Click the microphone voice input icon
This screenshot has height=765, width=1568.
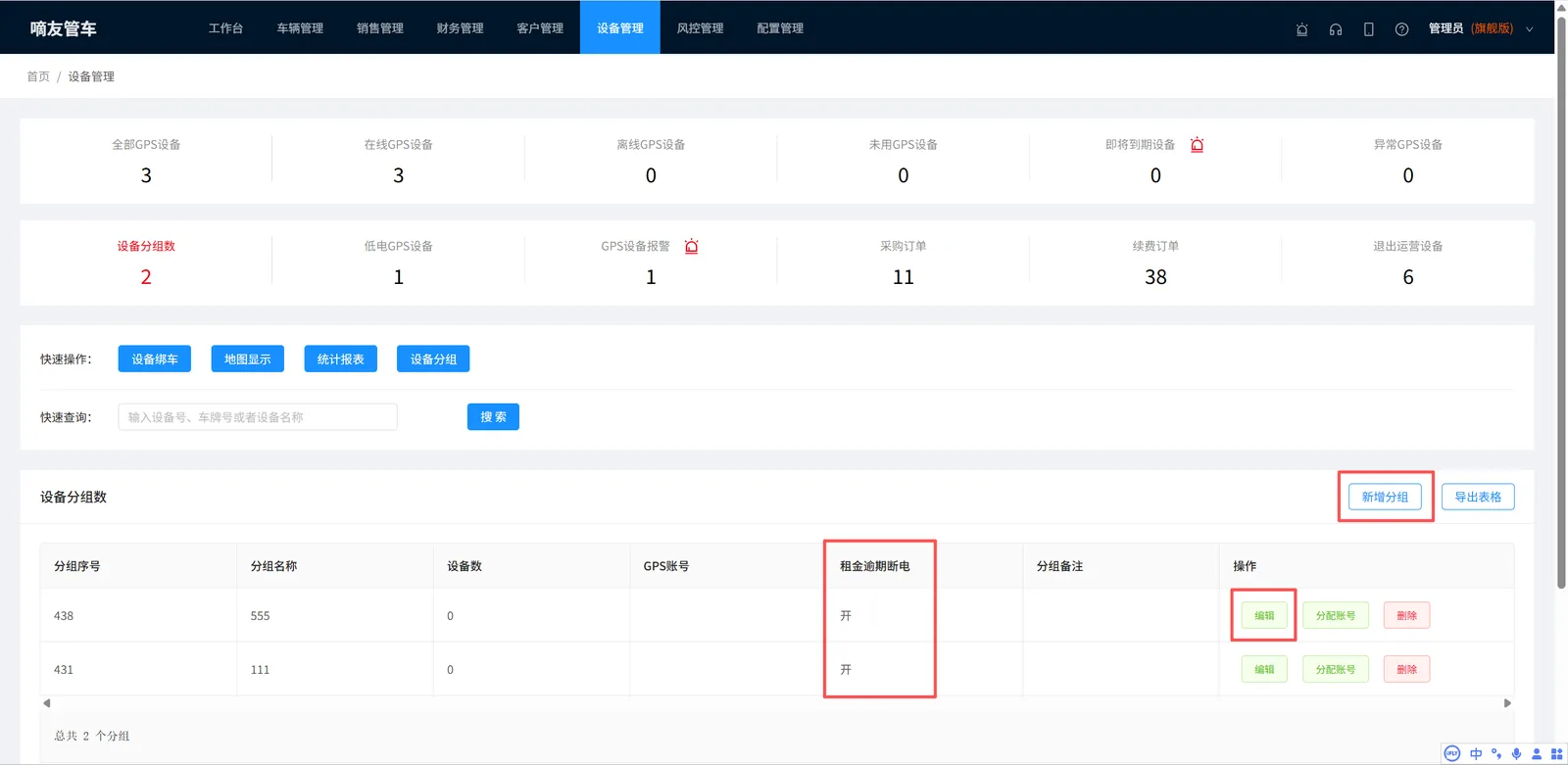1516,753
